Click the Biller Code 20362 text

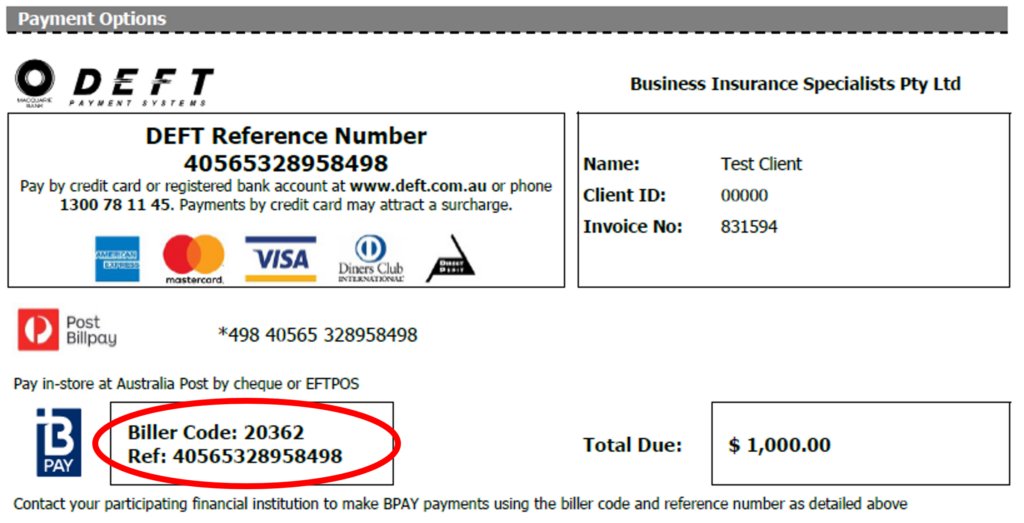coord(216,433)
